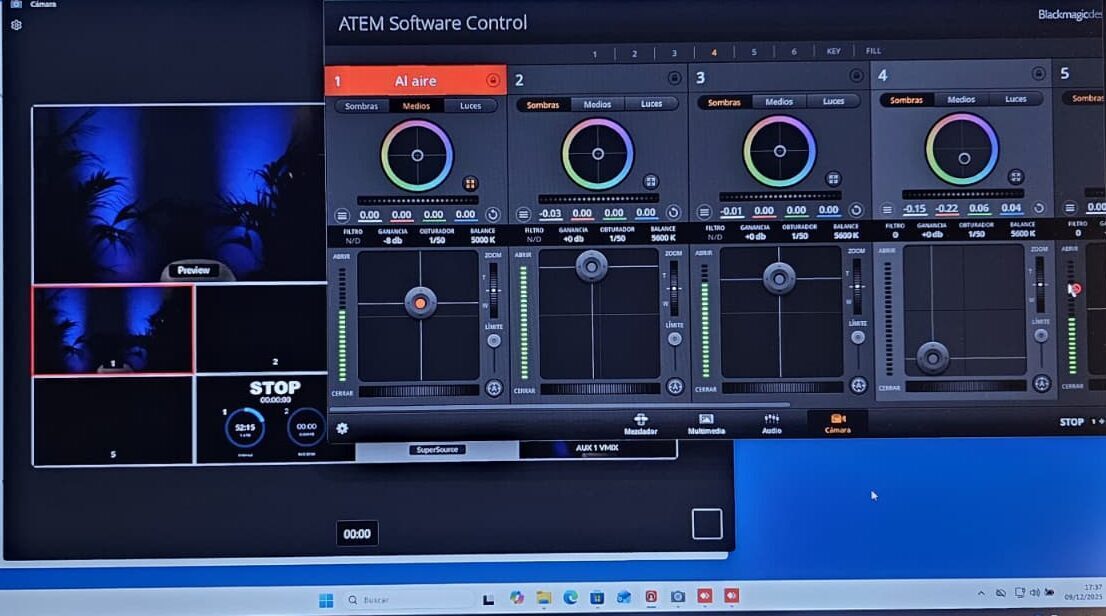Open camera 2 color settings menu
Image resolution: width=1106 pixels, height=616 pixels.
click(523, 214)
